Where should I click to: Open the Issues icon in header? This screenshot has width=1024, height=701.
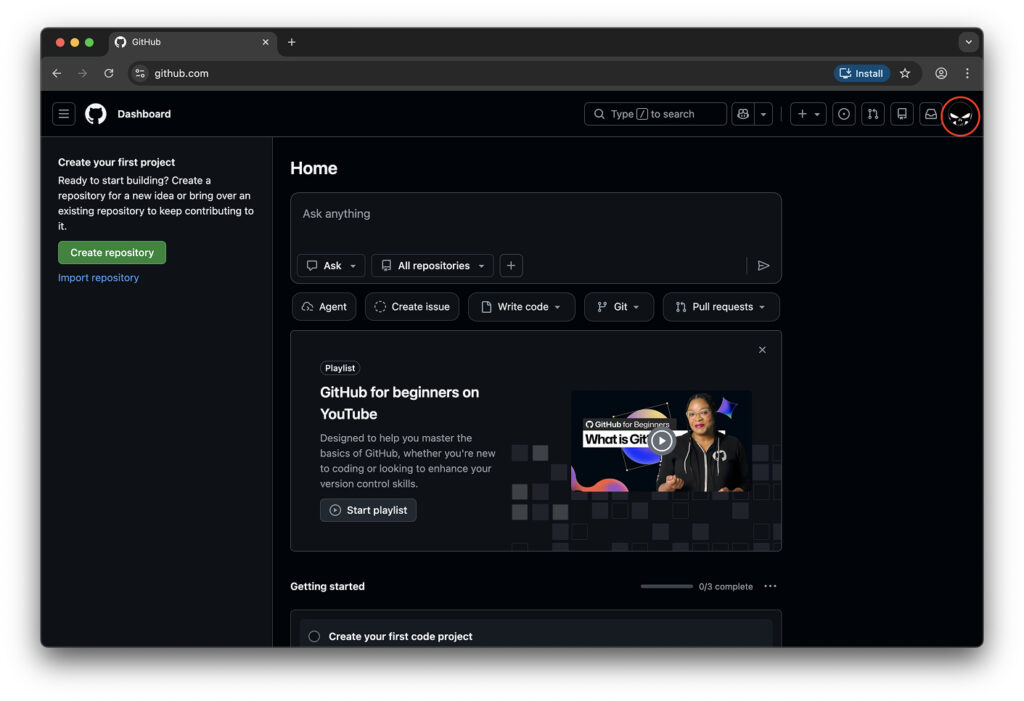pos(844,114)
